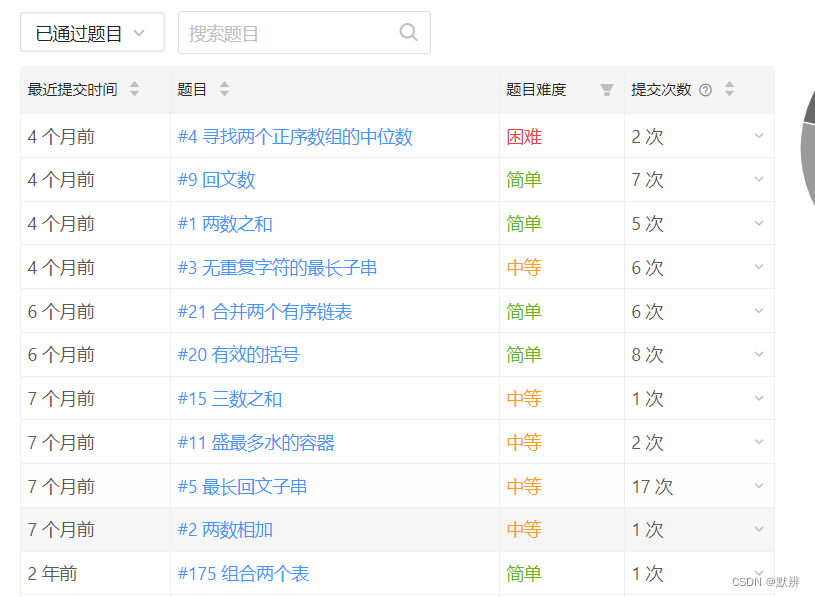Expand row #3 无重复字符的最长子串
The height and width of the screenshot is (597, 815).
point(759,267)
